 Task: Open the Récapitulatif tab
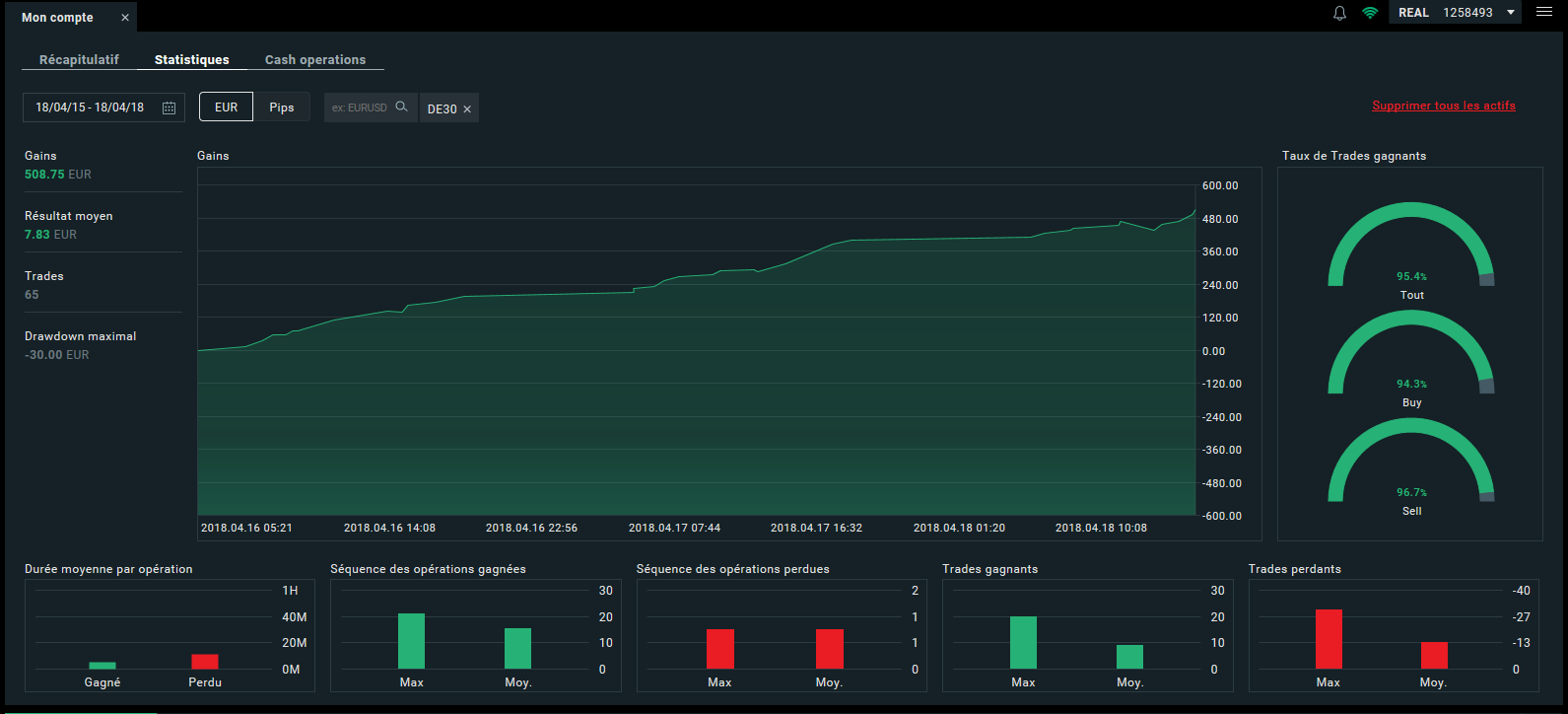79,60
